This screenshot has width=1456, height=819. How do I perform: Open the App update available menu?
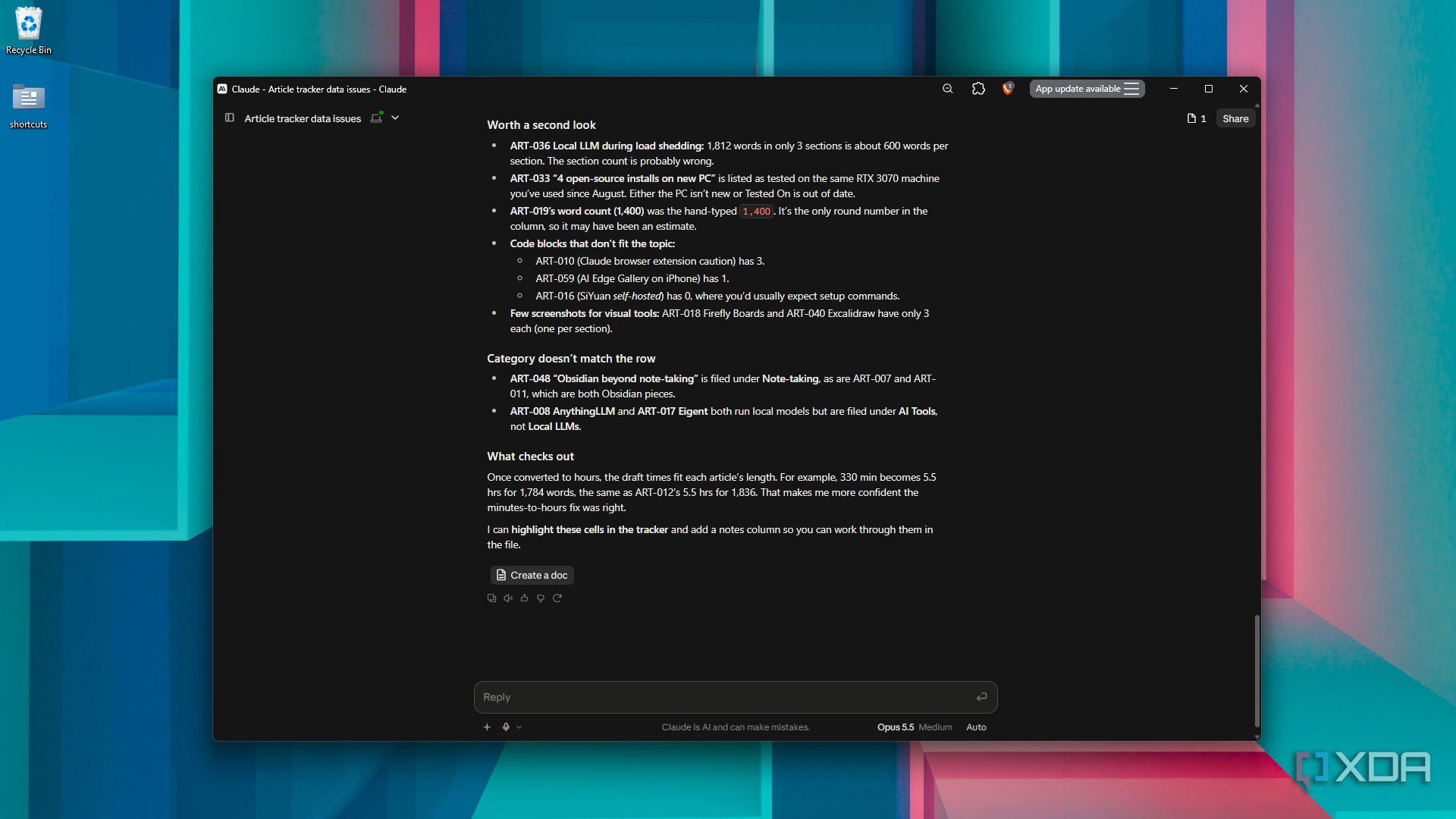tap(1087, 89)
